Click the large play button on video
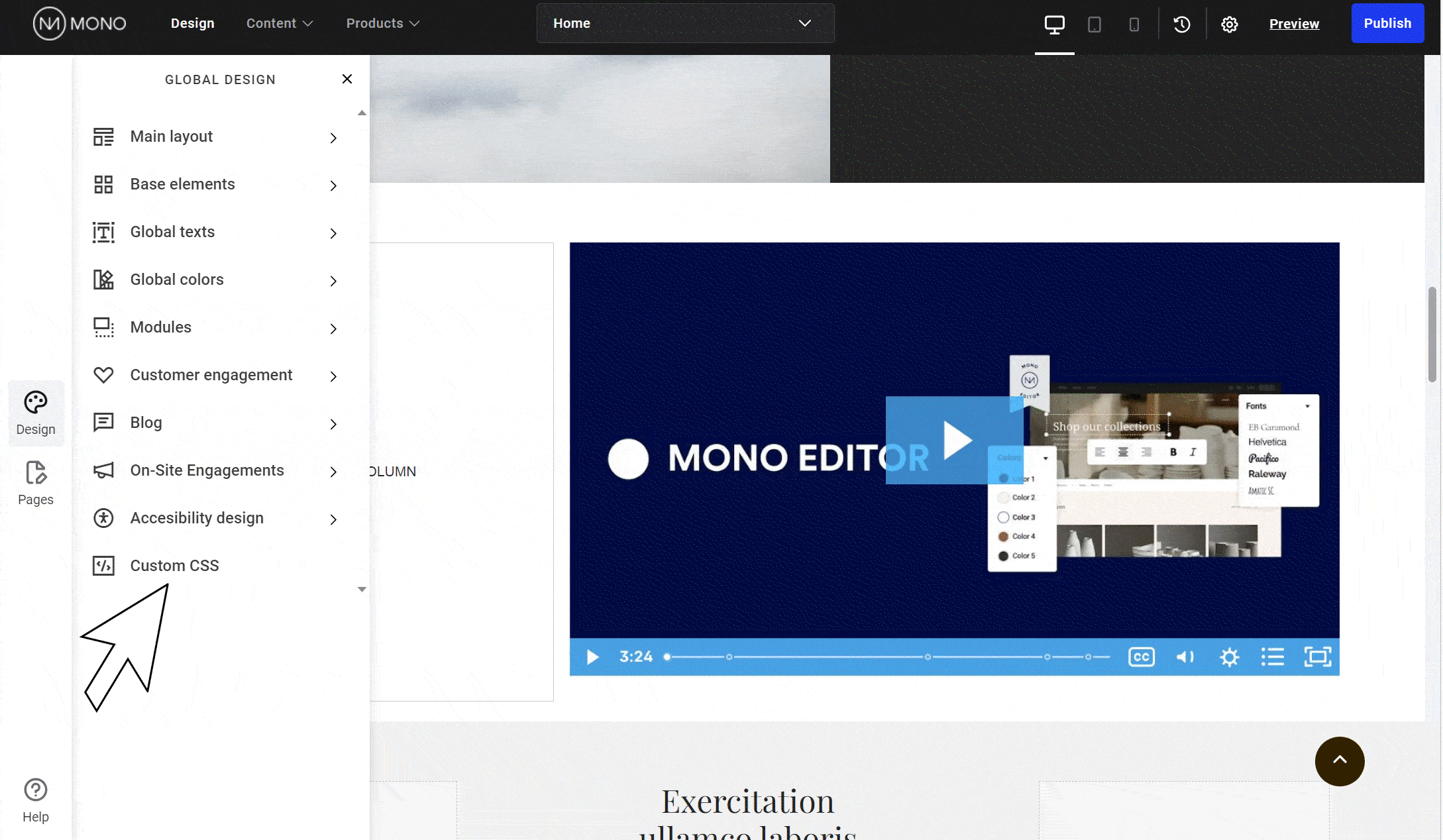This screenshot has width=1443, height=840. click(x=954, y=440)
